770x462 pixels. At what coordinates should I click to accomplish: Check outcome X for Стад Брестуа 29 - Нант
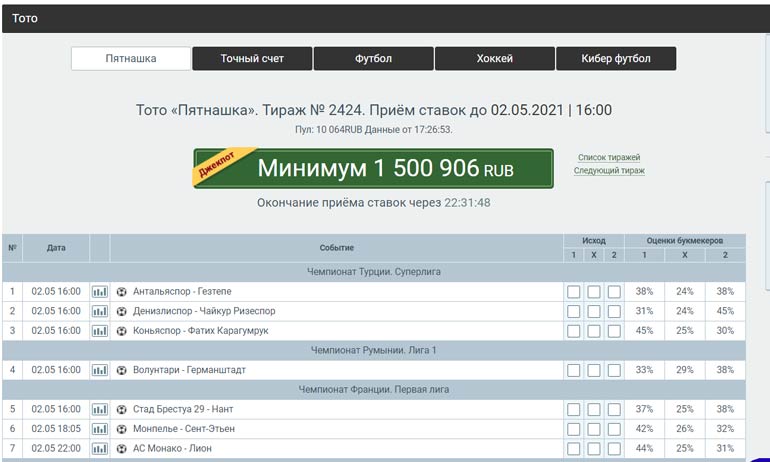[x=594, y=410]
